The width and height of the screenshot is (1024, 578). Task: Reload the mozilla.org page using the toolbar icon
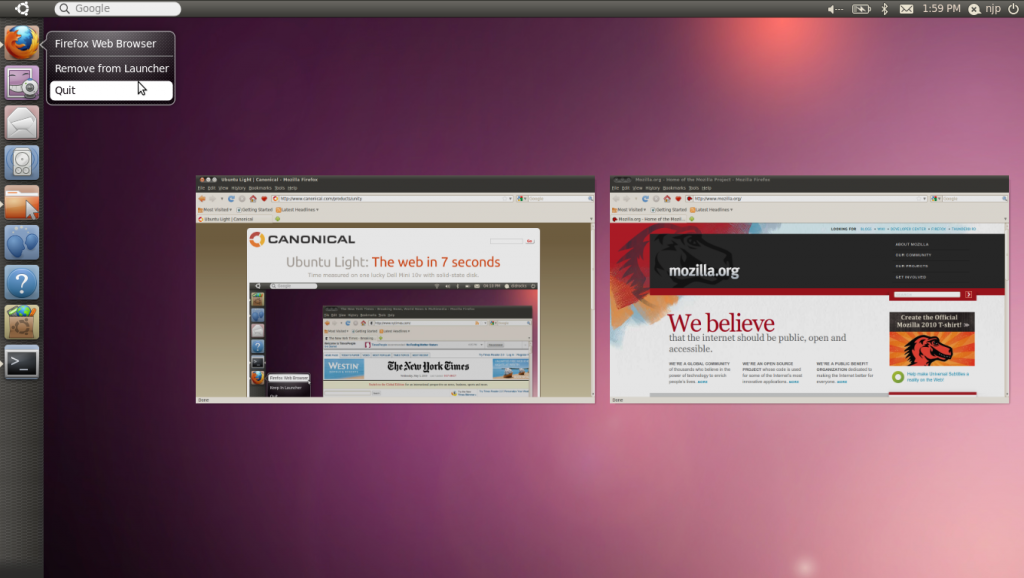point(644,198)
